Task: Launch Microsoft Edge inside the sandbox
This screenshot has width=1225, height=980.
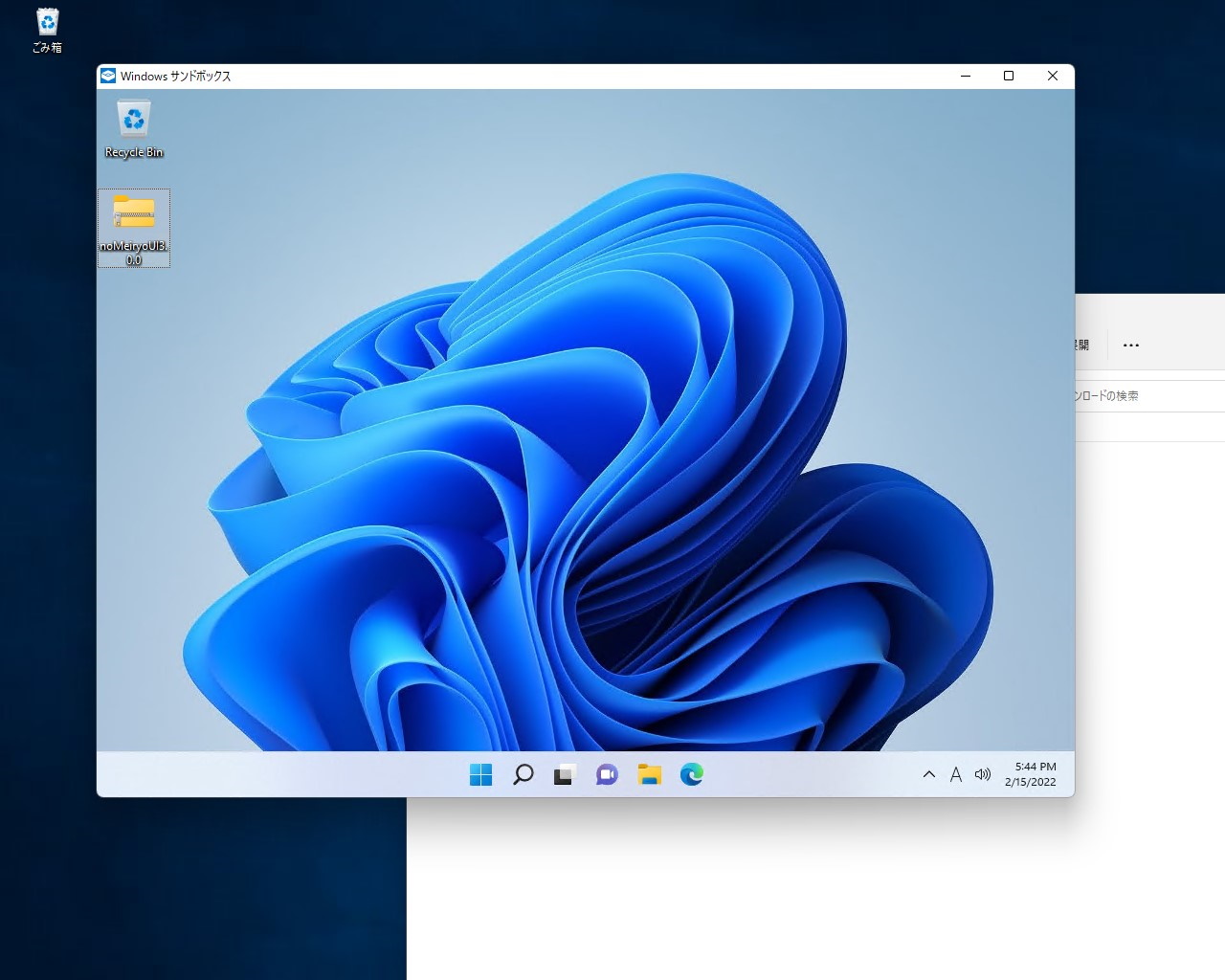Action: point(691,774)
